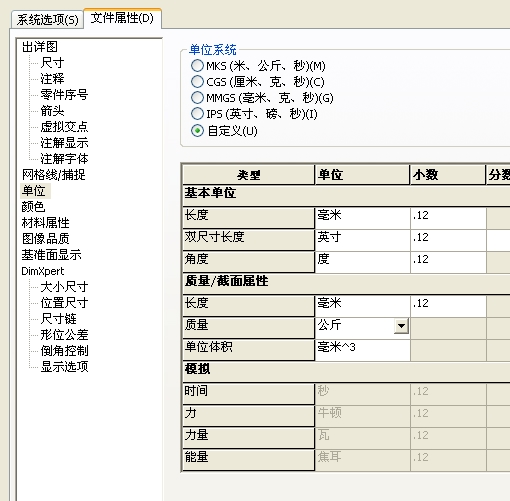Click the 单位体积 cell 毫米^3
The height and width of the screenshot is (501, 510).
pyautogui.click(x=363, y=350)
